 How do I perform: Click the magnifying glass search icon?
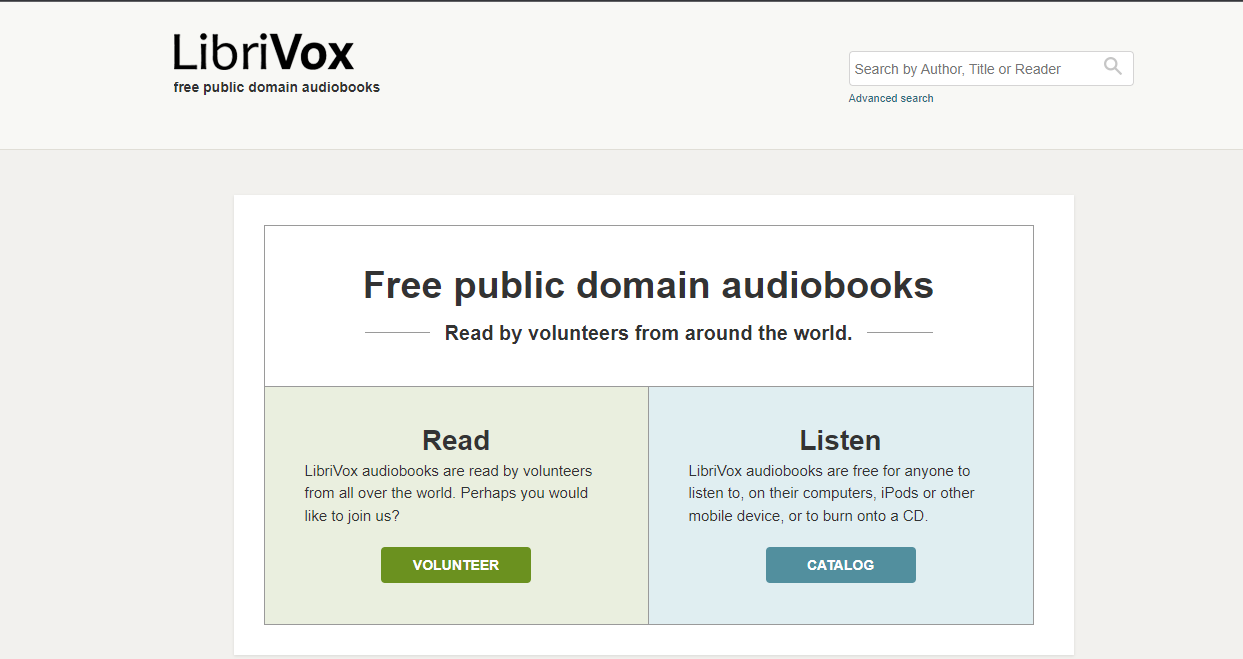(x=1113, y=67)
